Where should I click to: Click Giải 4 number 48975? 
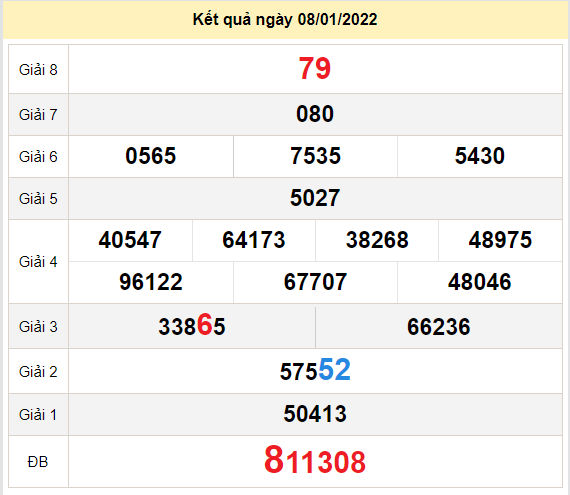click(x=500, y=240)
